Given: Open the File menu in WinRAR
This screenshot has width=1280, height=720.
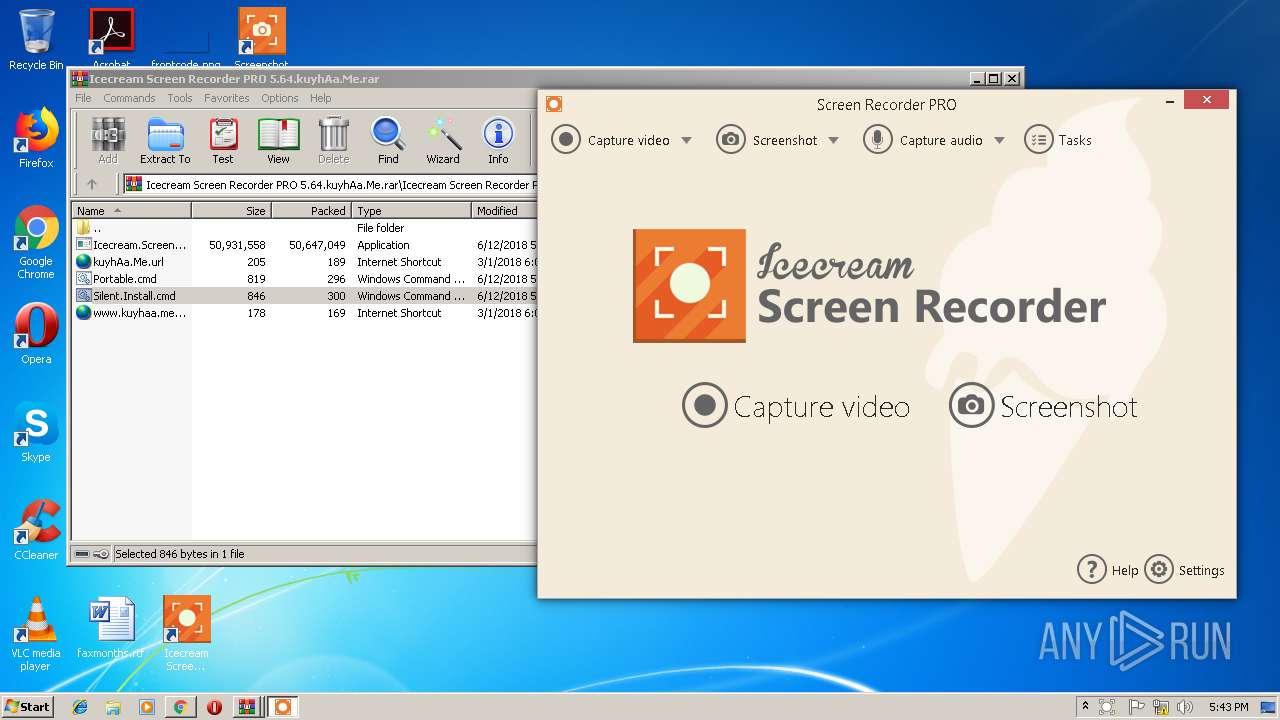Looking at the screenshot, I should [x=83, y=98].
